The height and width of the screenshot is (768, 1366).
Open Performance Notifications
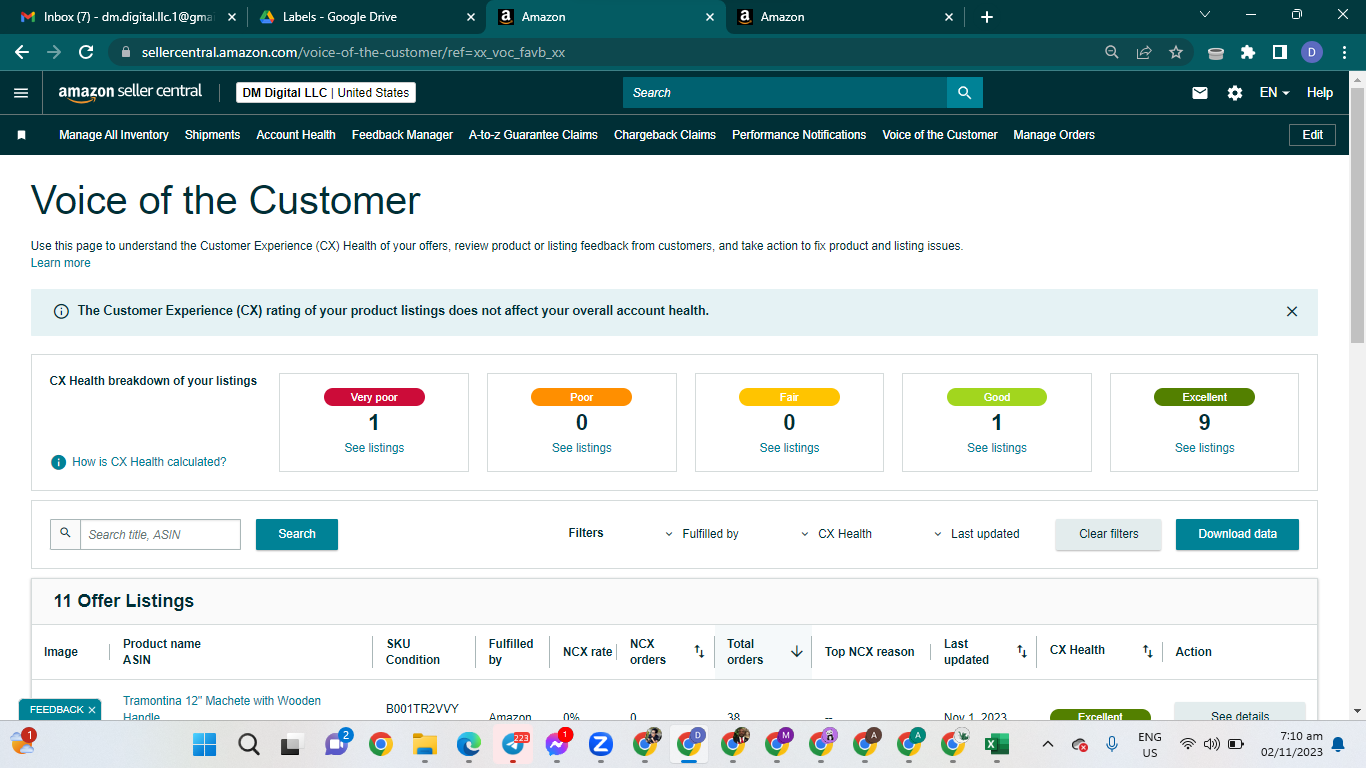799,135
